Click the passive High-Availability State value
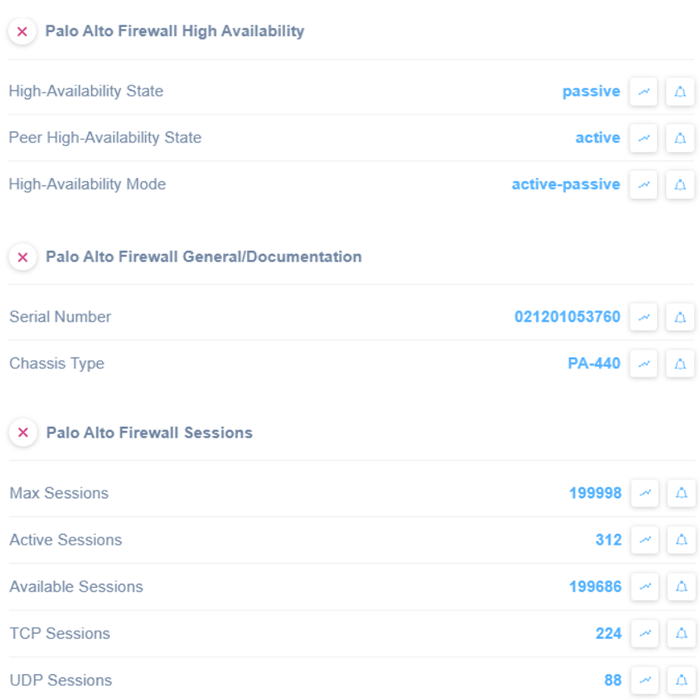 (x=591, y=91)
